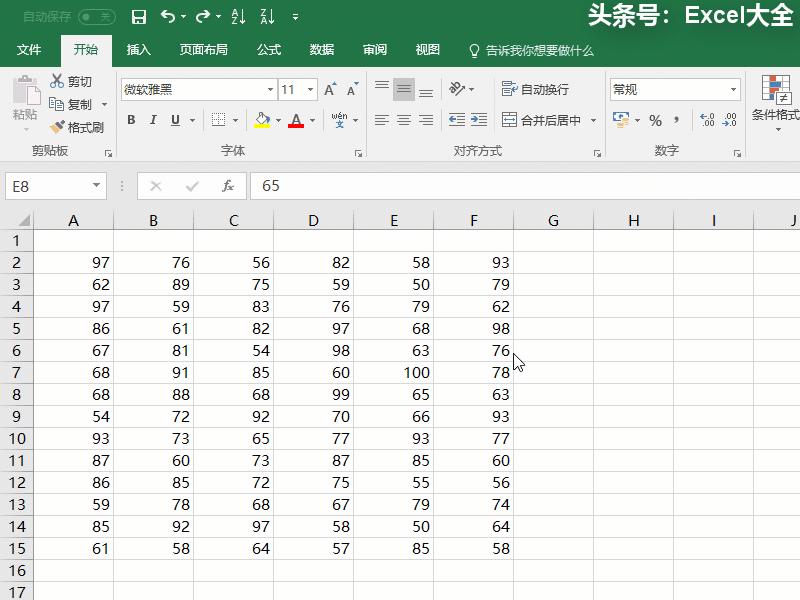Click the percent style icon
This screenshot has width=800, height=600.
click(655, 120)
